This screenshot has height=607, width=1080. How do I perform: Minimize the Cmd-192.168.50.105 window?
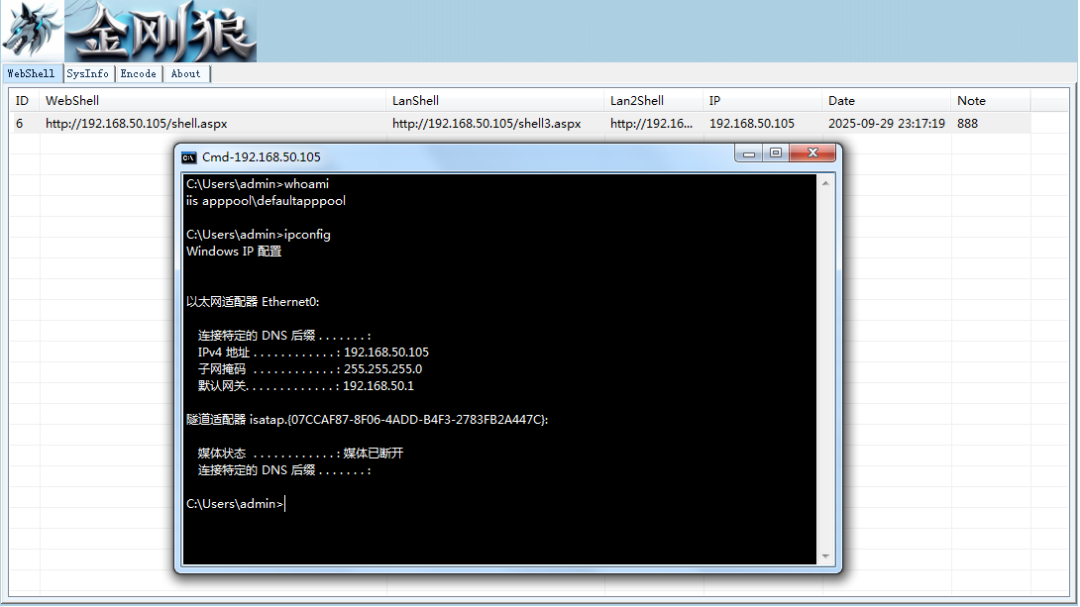[x=749, y=153]
